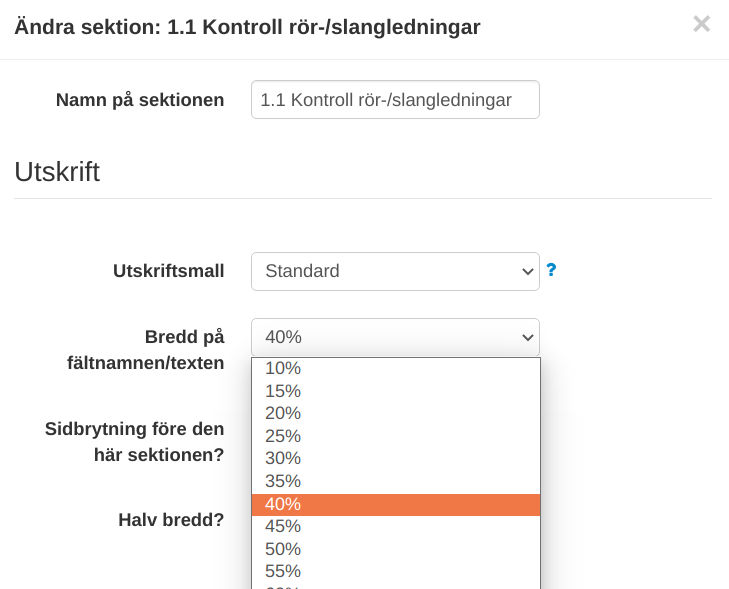This screenshot has height=589, width=729.
Task: Click the section name input field
Action: pos(395,100)
